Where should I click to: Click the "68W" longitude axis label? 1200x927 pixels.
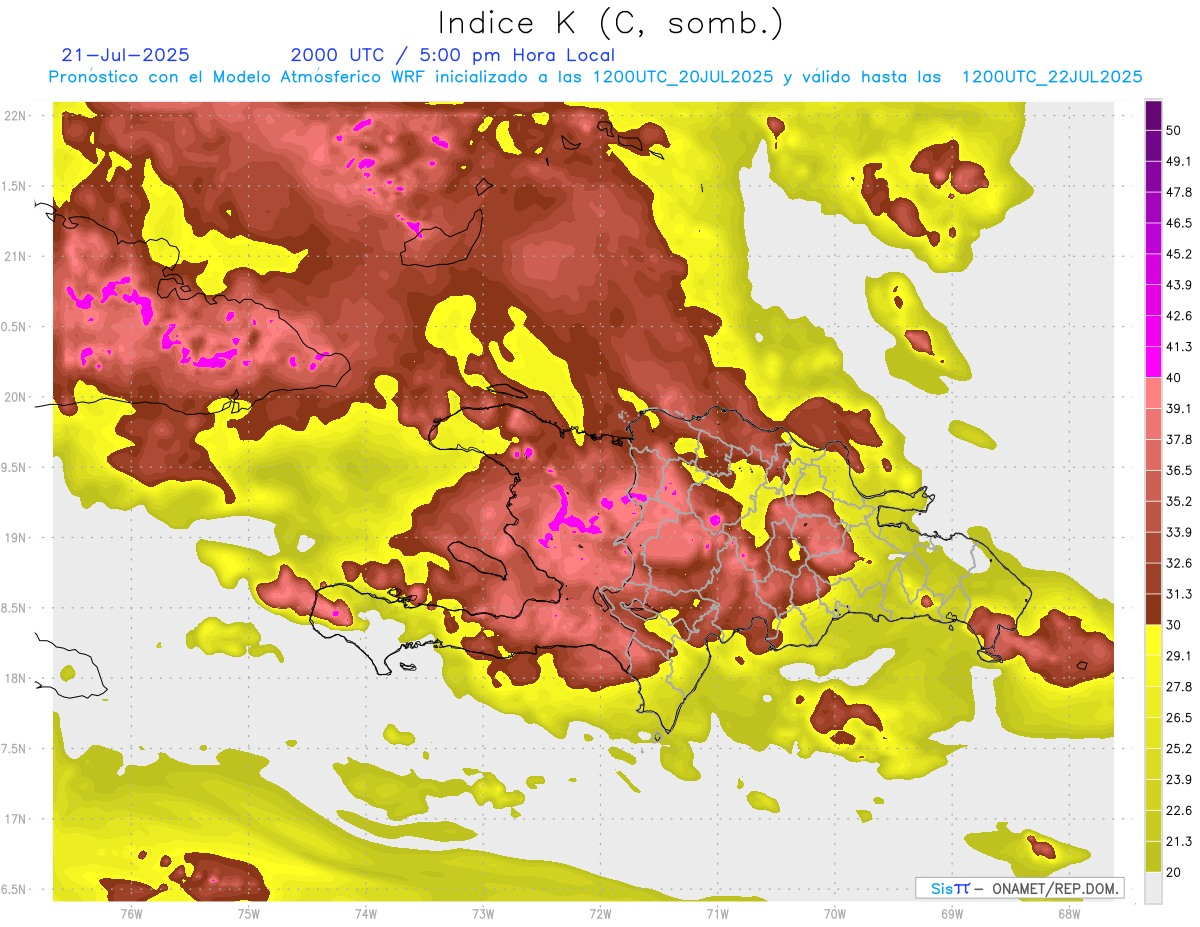tap(1069, 913)
